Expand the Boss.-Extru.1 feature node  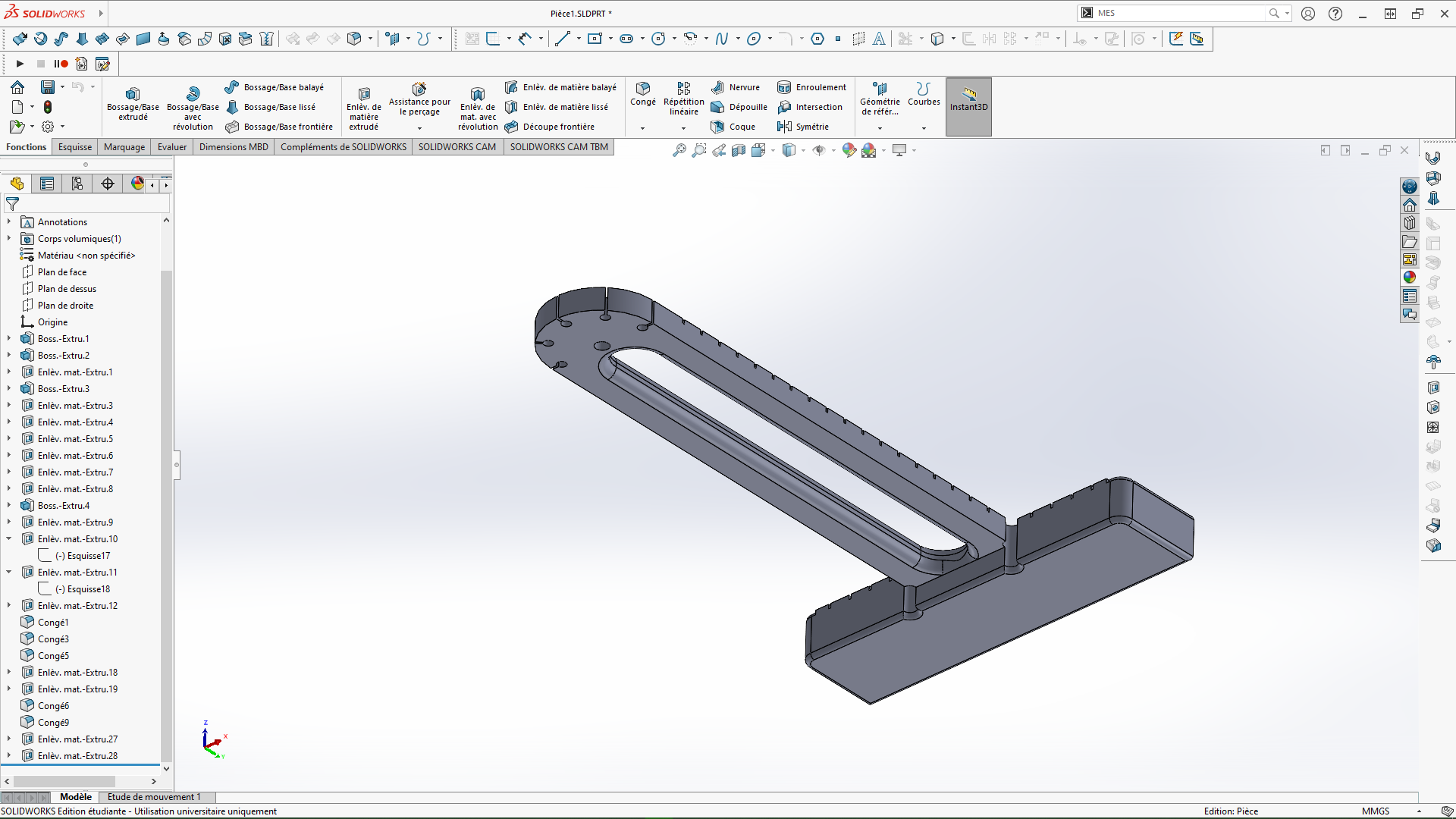tap(9, 339)
